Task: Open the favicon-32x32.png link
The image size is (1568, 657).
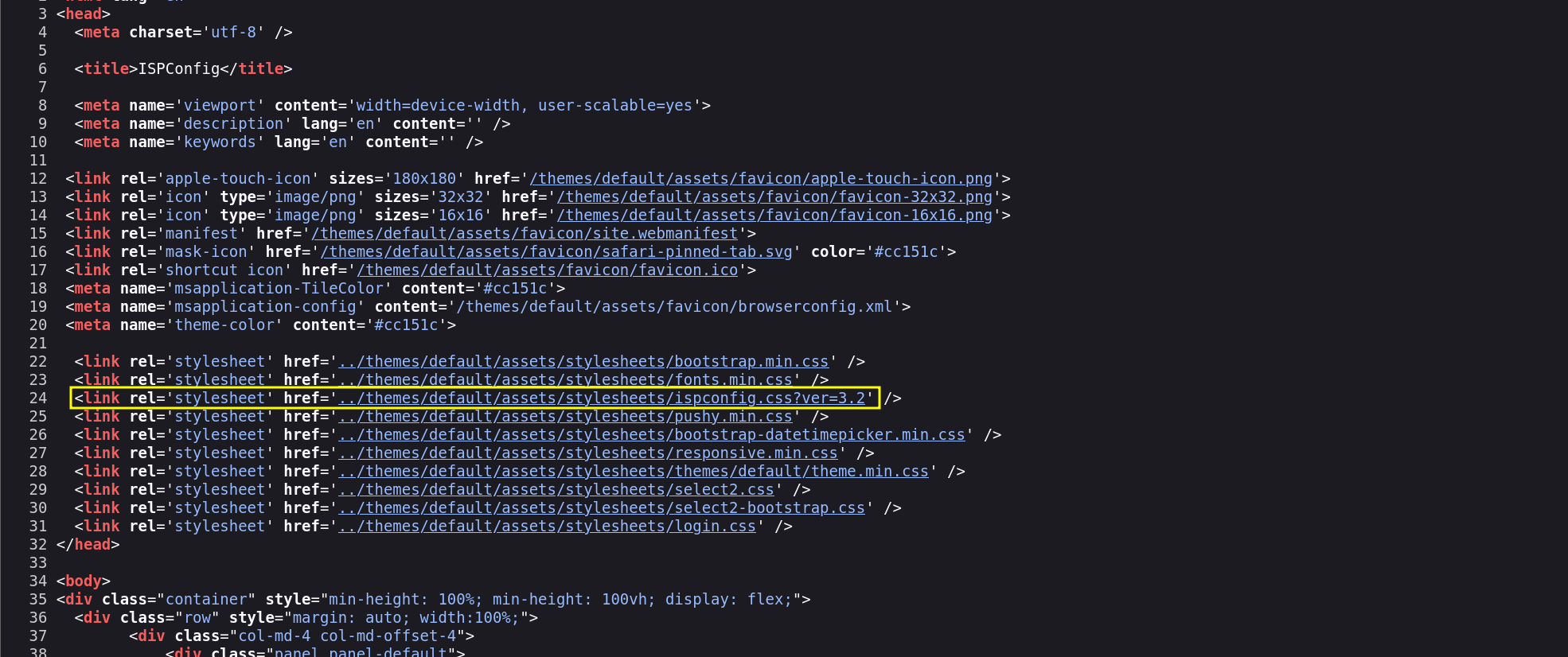Action: point(775,197)
